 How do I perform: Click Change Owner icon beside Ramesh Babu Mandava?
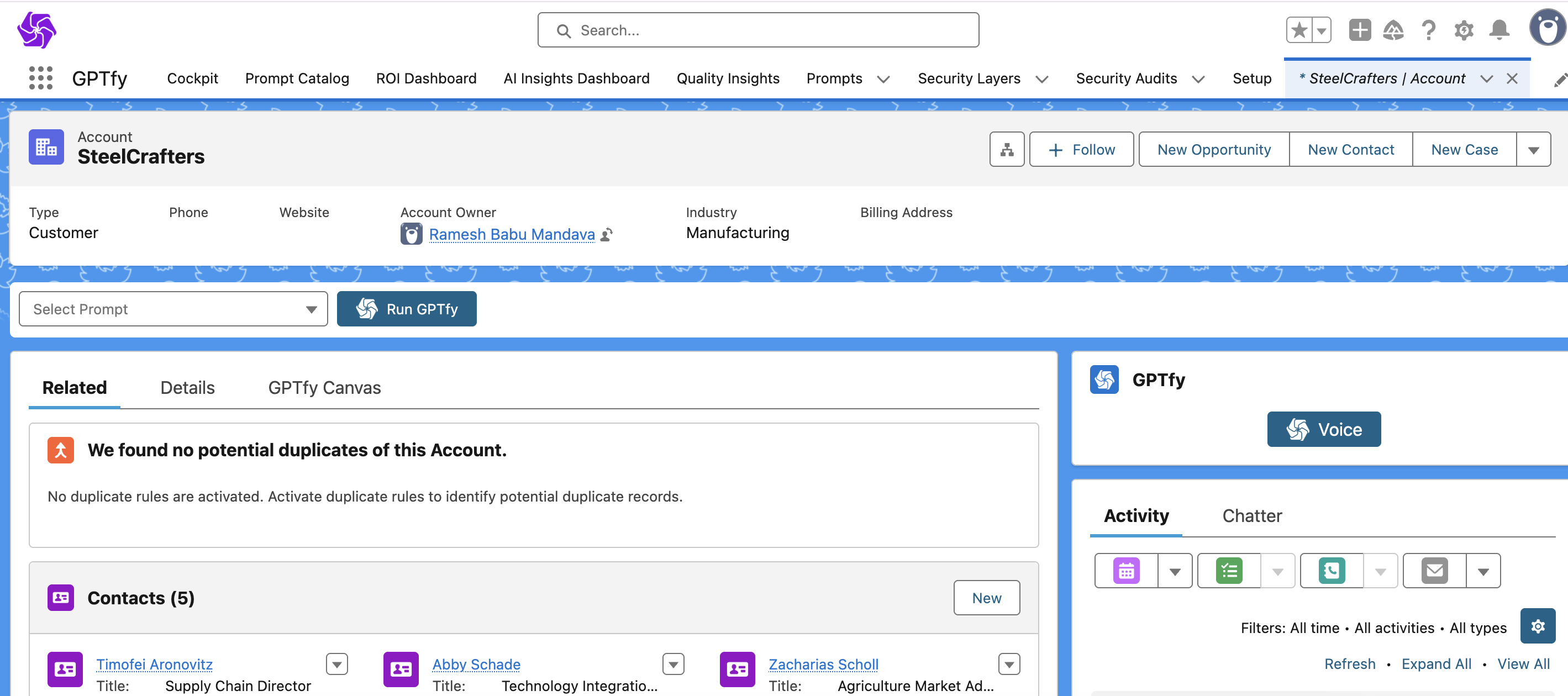click(607, 235)
